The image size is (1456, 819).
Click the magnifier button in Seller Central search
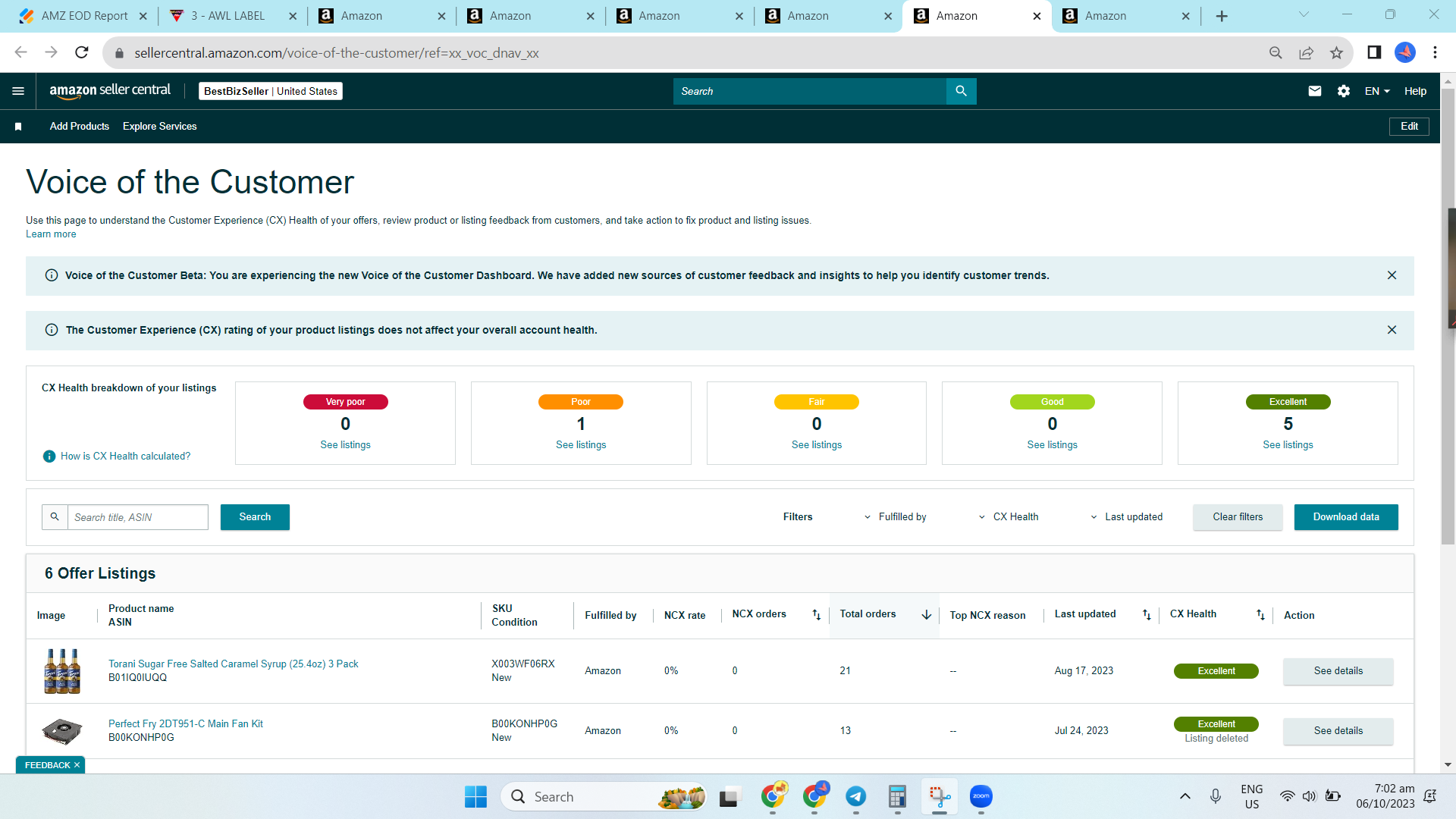tap(961, 91)
